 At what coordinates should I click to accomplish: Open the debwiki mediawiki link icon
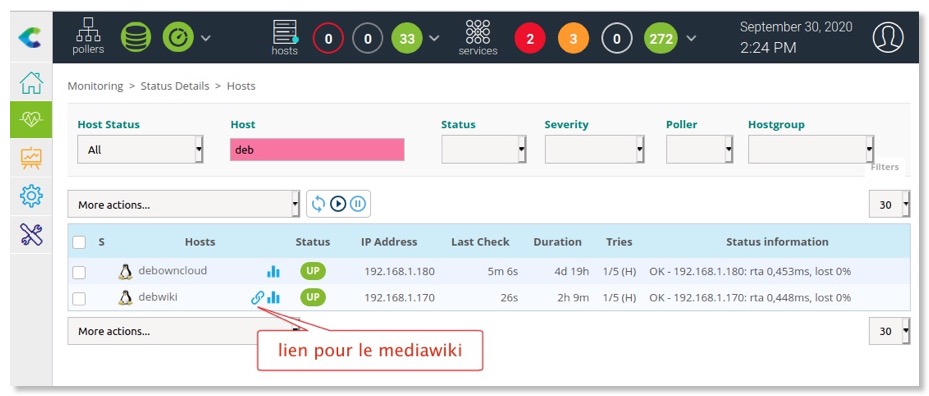[x=257, y=298]
